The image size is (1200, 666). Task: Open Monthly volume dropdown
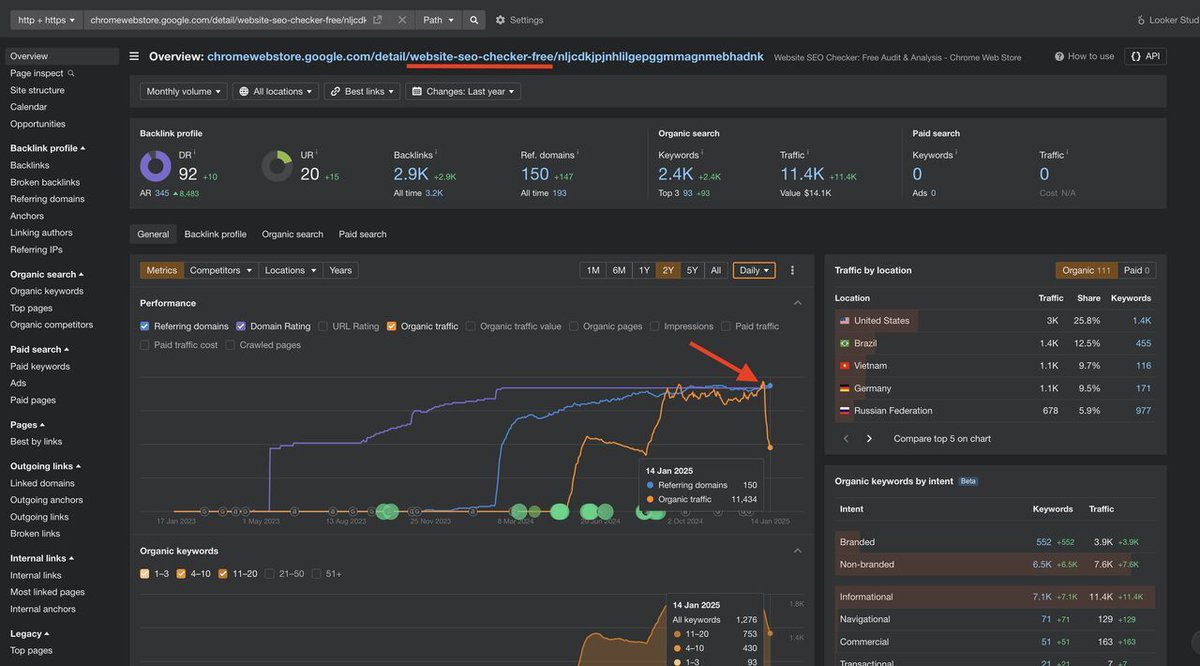(184, 91)
